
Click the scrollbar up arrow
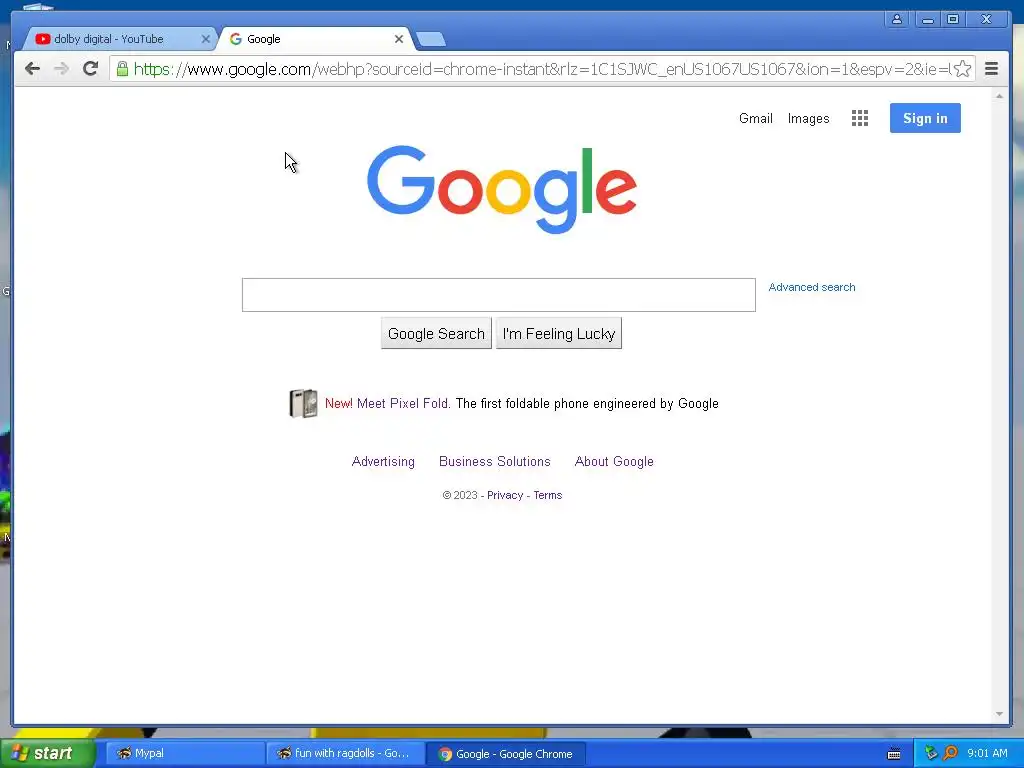(x=999, y=96)
